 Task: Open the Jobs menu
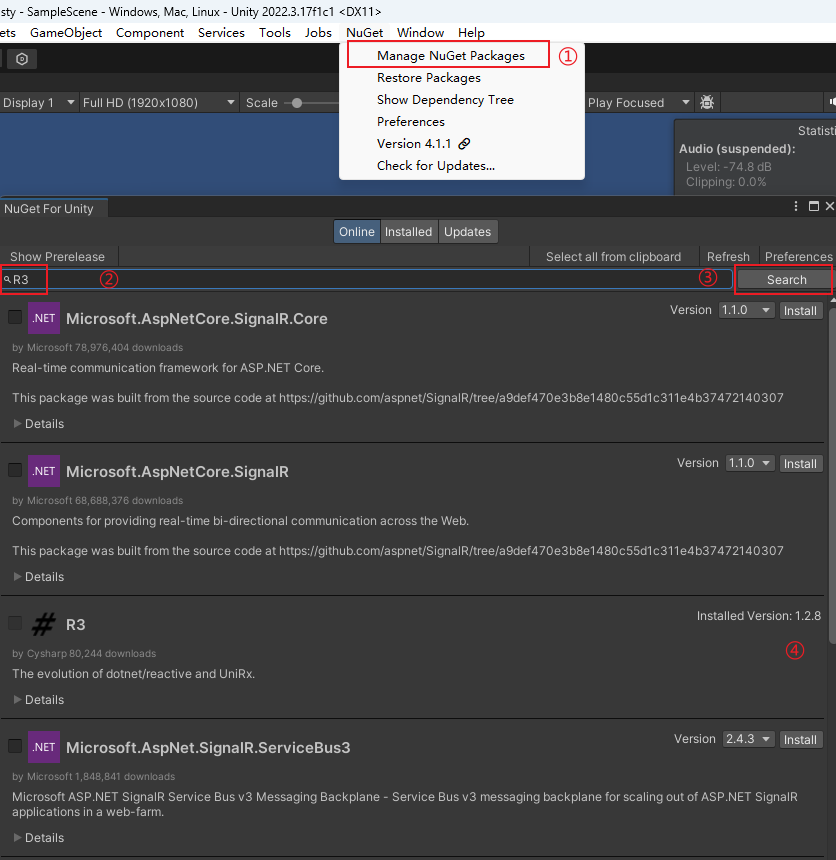(x=318, y=33)
